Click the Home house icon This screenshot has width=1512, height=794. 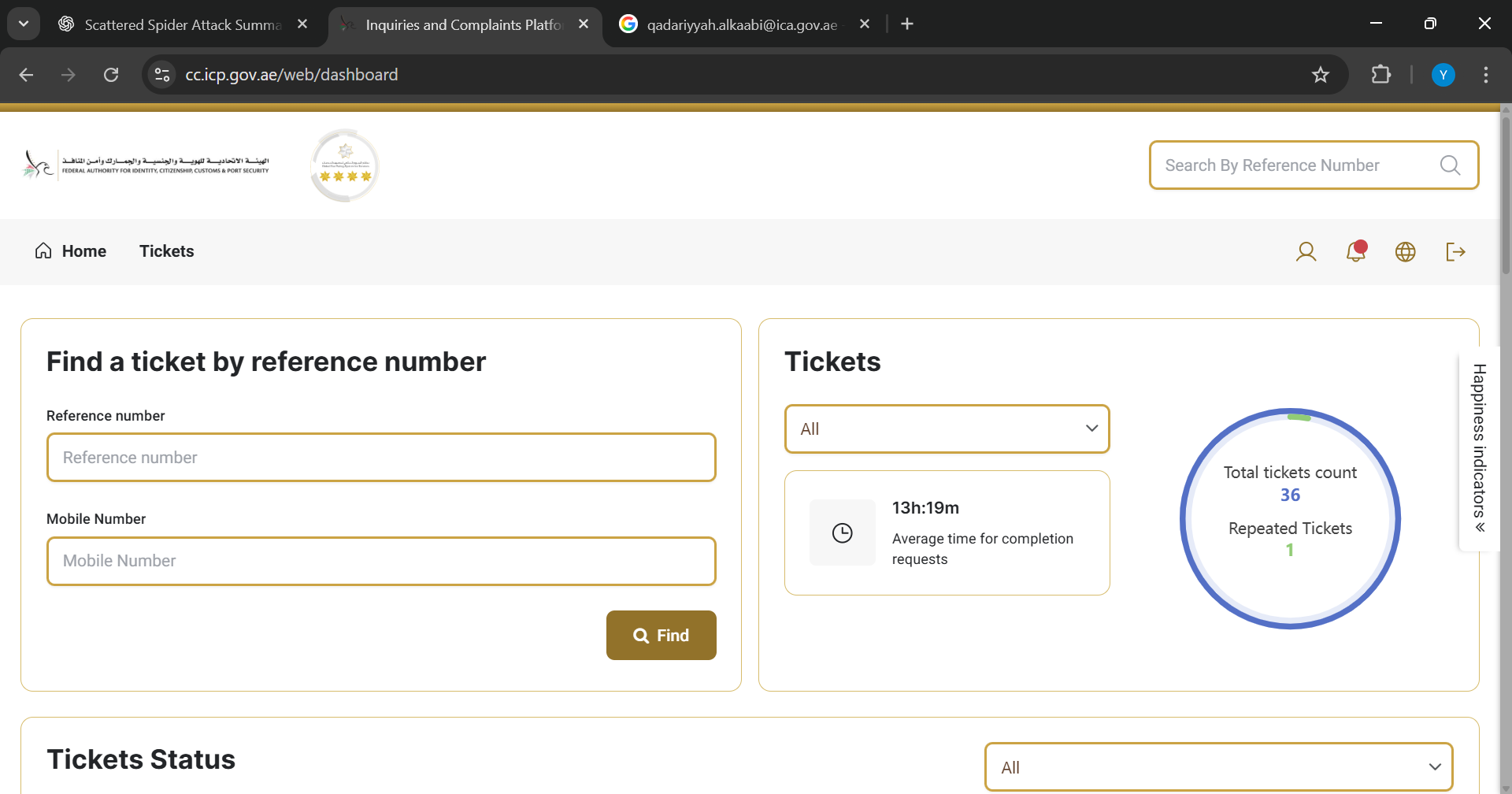tap(43, 250)
